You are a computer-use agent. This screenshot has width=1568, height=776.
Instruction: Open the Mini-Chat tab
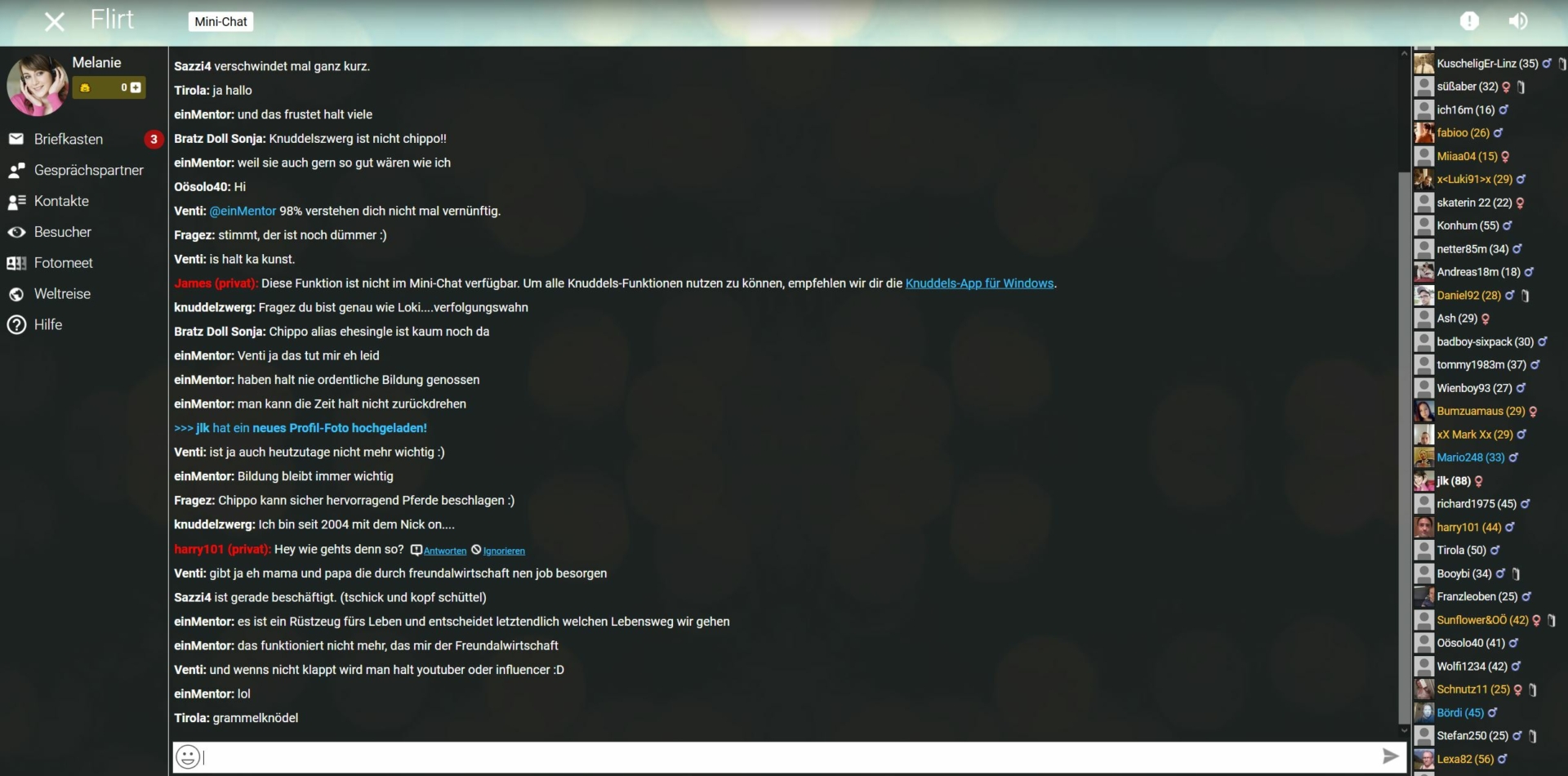(x=220, y=22)
